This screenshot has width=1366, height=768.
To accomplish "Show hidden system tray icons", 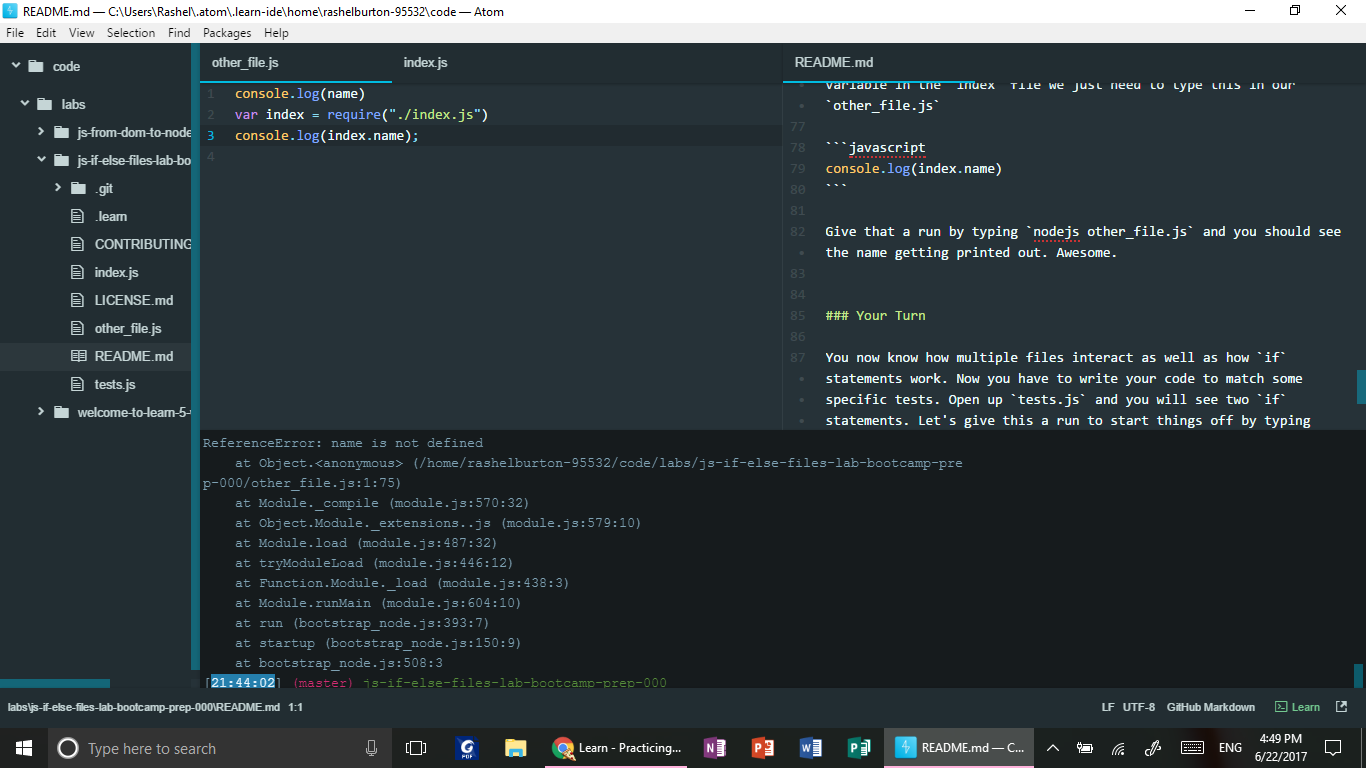I will pos(1052,747).
